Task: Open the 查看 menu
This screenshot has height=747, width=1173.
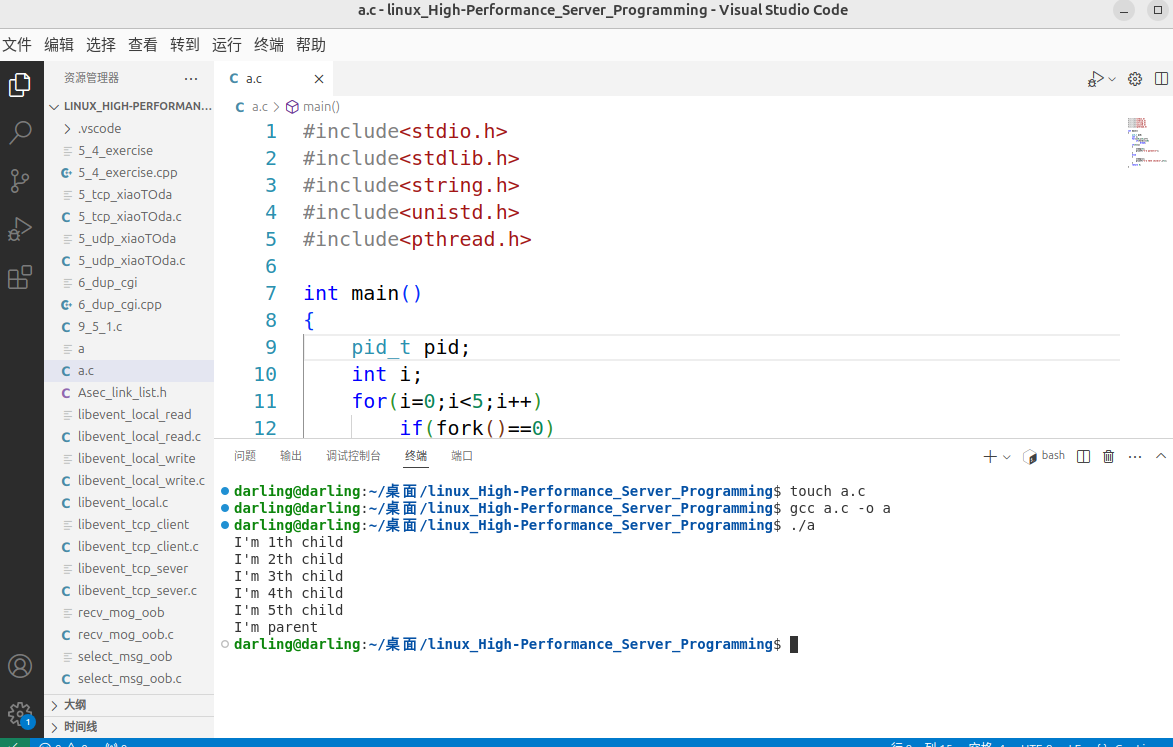Action: click(x=143, y=45)
